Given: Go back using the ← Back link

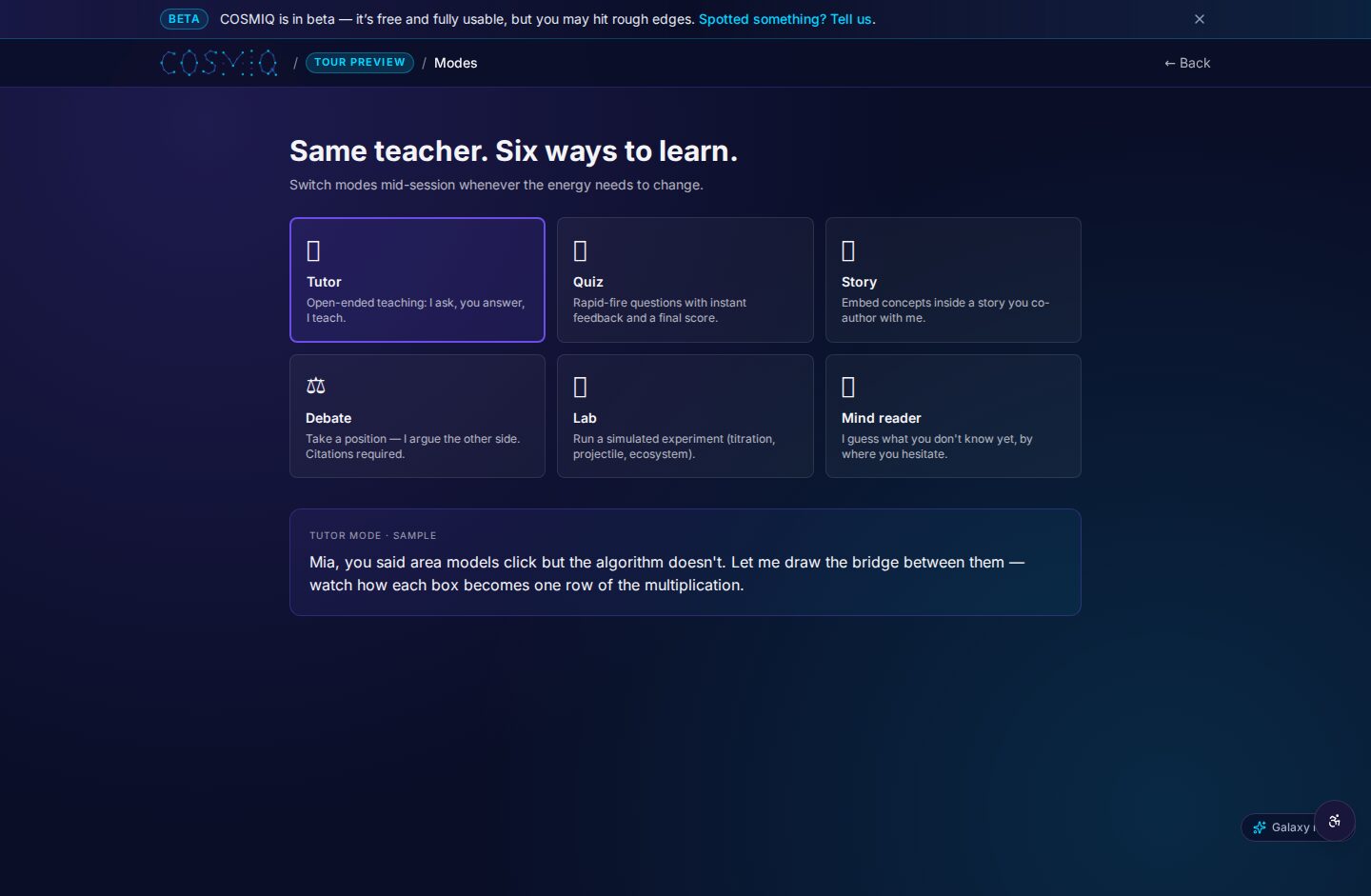Looking at the screenshot, I should [1187, 63].
